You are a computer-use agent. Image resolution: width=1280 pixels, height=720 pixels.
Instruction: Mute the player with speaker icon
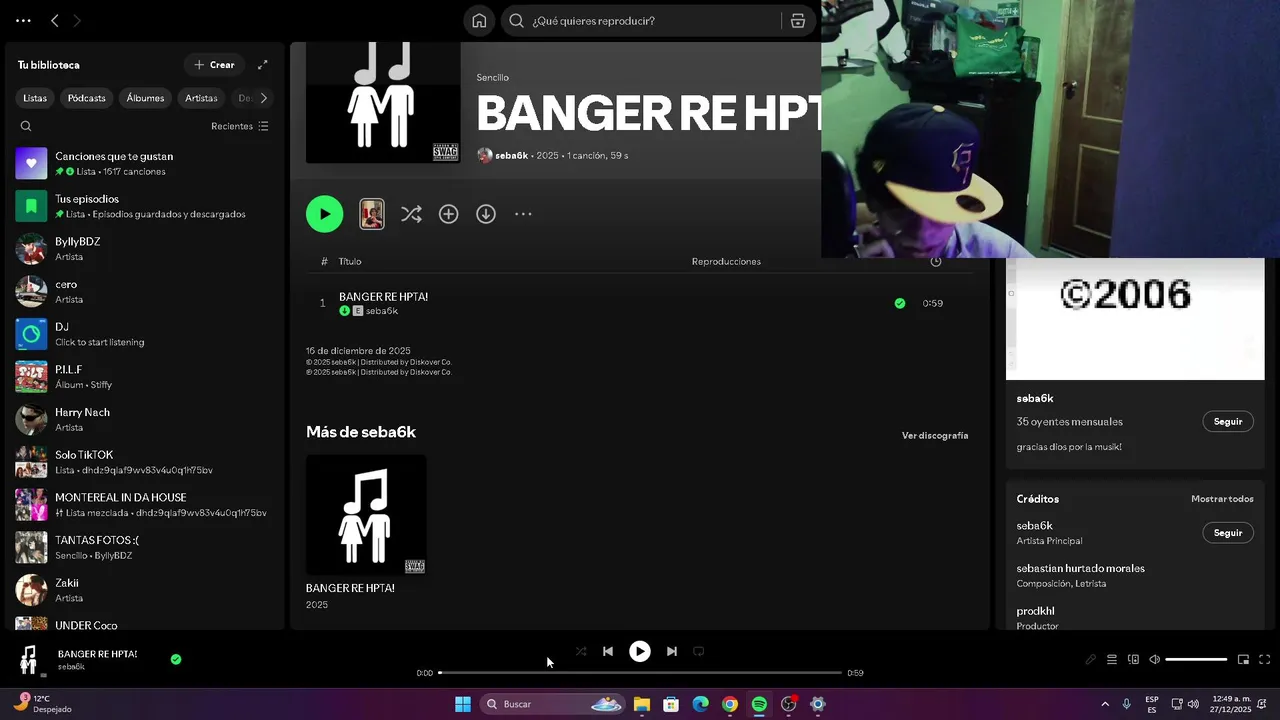1155,659
